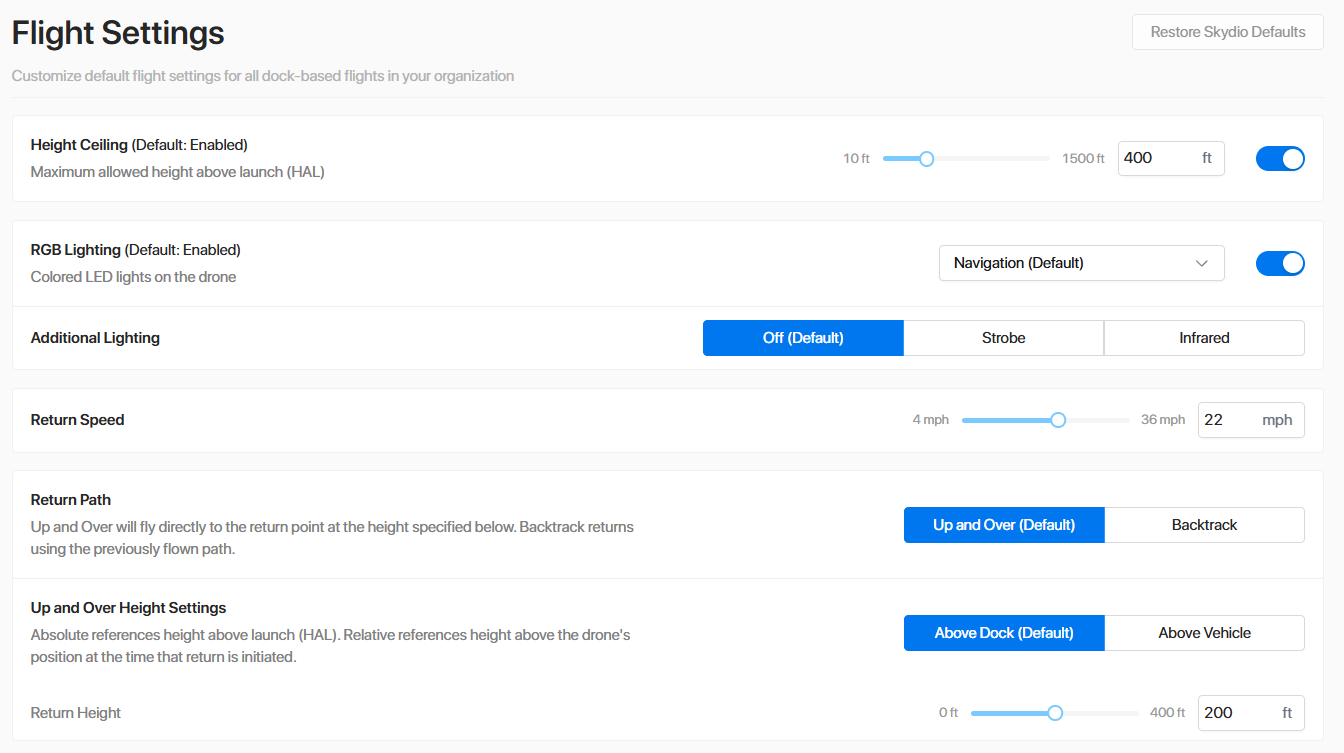The height and width of the screenshot is (753, 1344).
Task: Choose Infrared additional lighting option
Action: pyautogui.click(x=1204, y=338)
